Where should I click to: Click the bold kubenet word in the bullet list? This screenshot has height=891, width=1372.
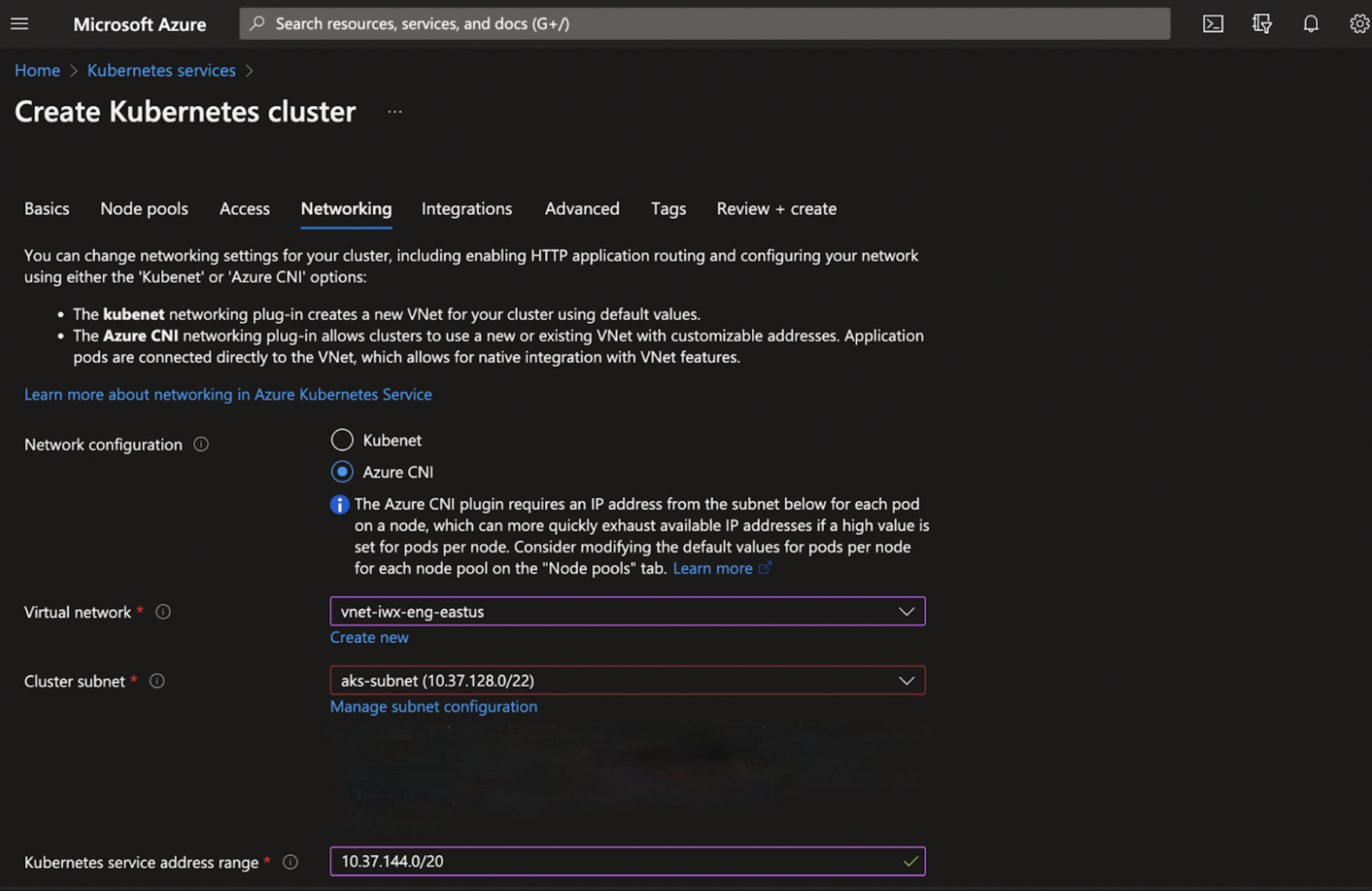coord(133,314)
